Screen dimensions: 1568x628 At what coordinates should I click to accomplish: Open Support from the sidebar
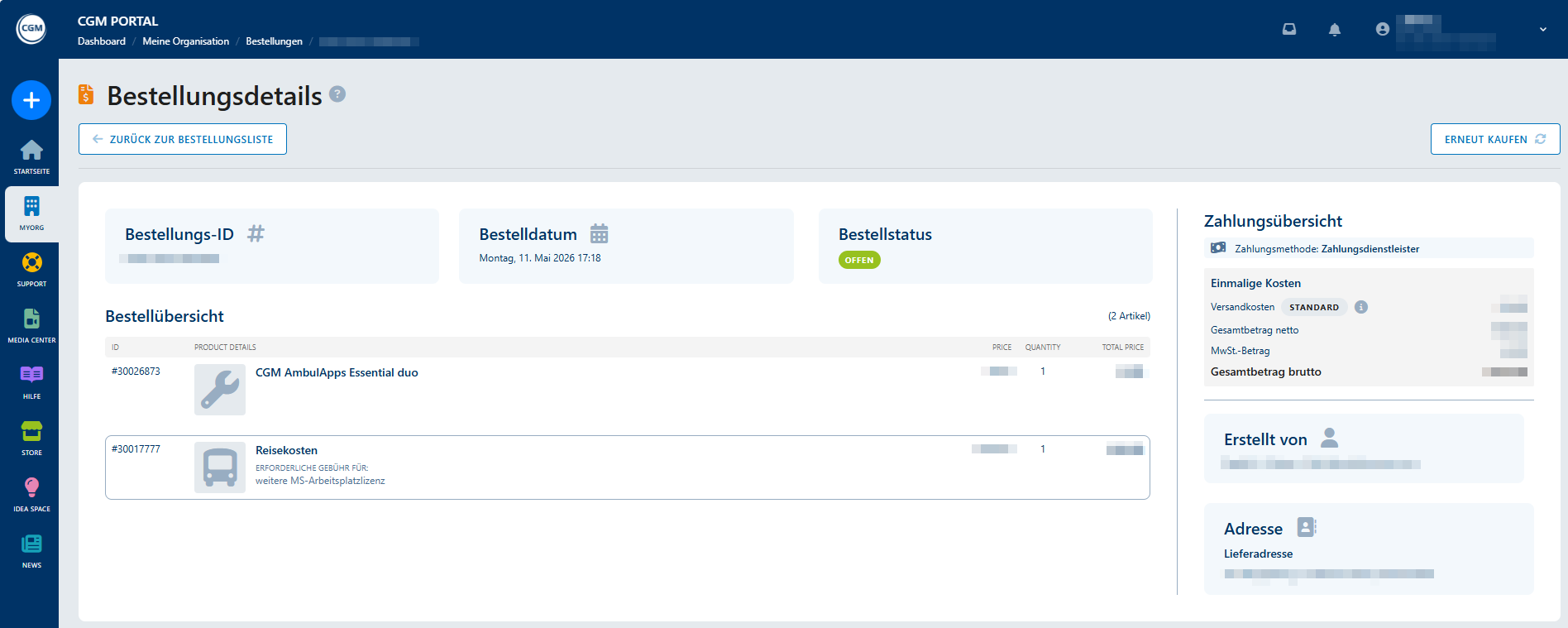pos(31,270)
